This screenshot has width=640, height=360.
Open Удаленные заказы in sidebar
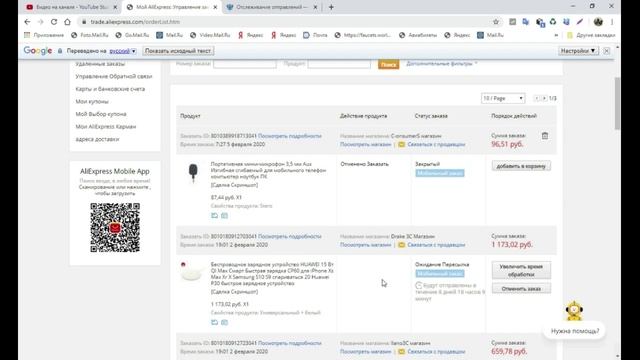100,64
